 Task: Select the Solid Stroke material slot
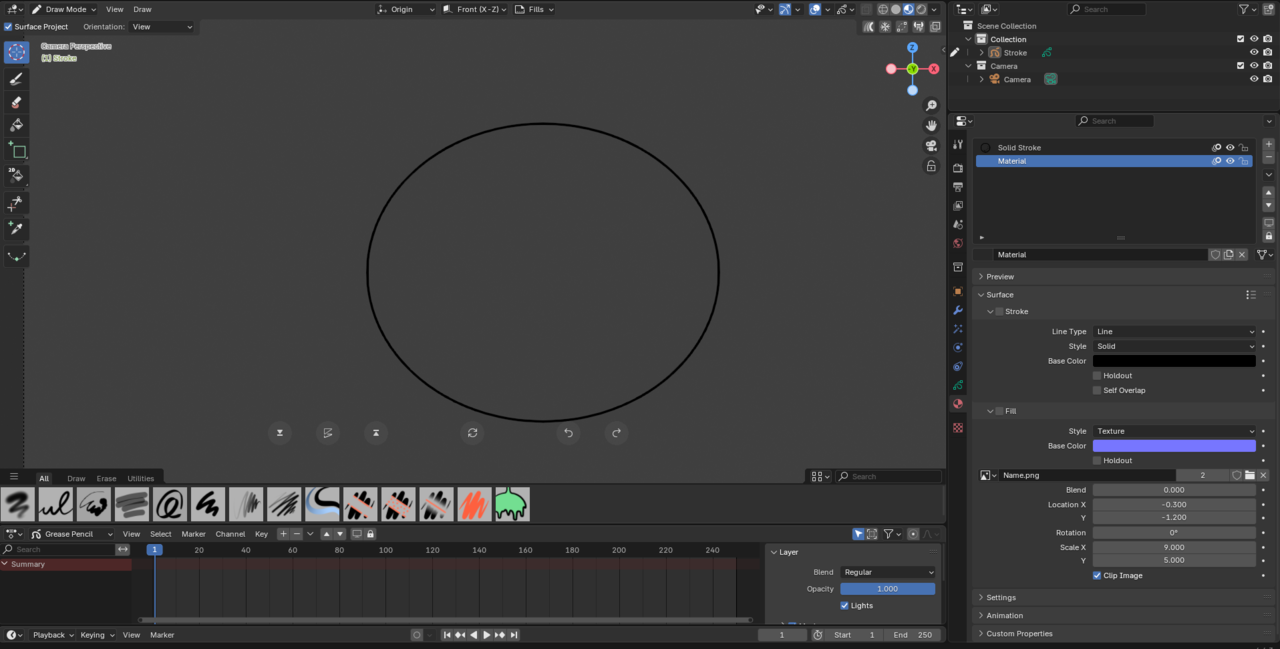coord(1019,147)
